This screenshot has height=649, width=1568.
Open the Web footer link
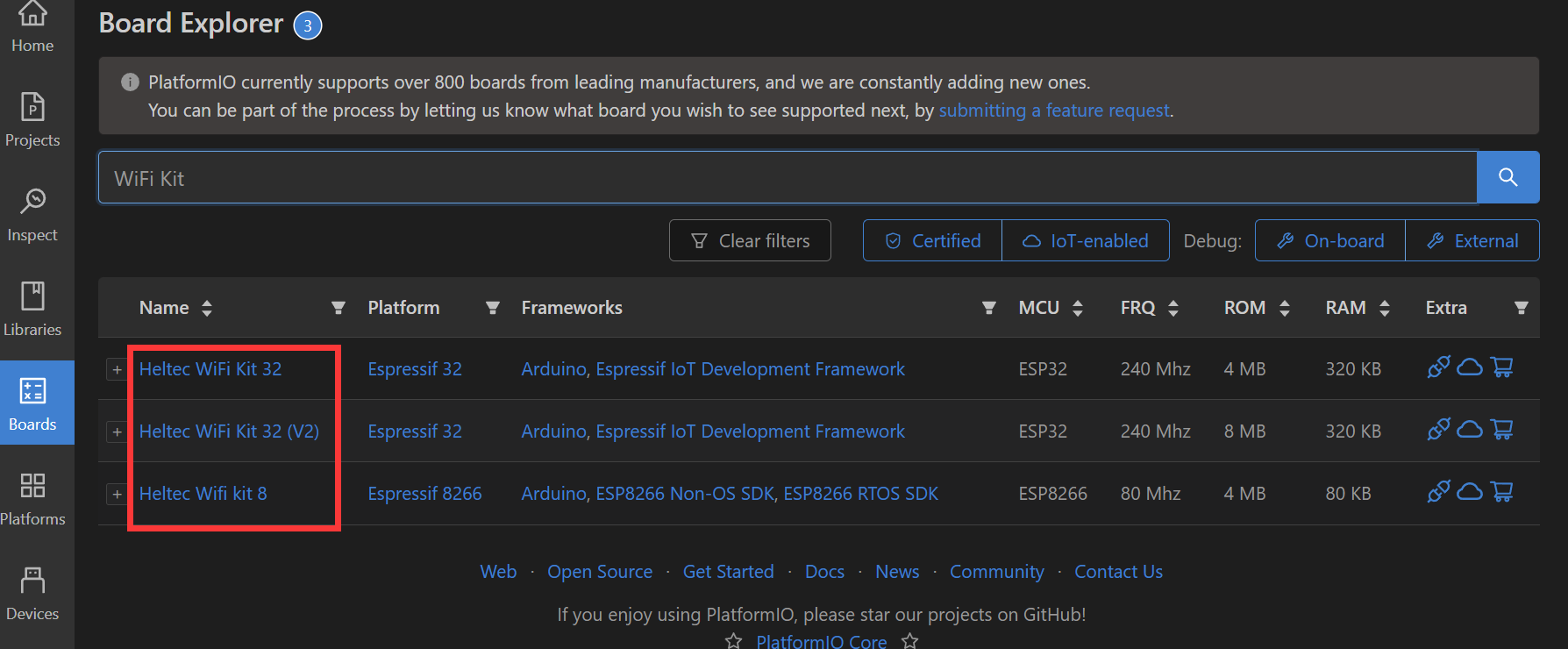click(x=498, y=572)
